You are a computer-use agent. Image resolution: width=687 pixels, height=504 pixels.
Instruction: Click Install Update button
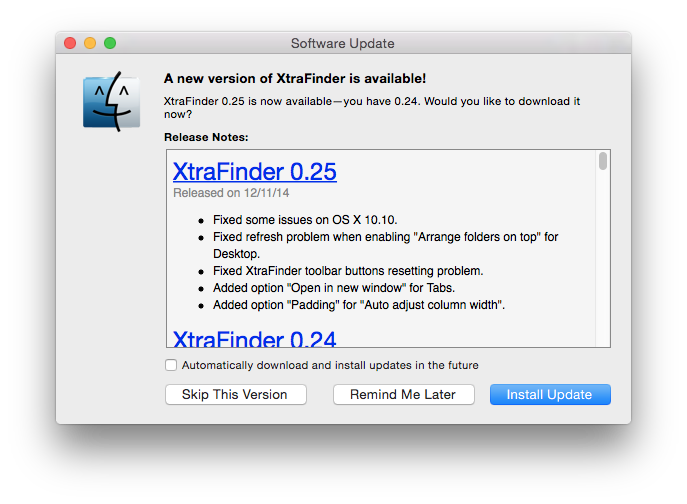[550, 394]
